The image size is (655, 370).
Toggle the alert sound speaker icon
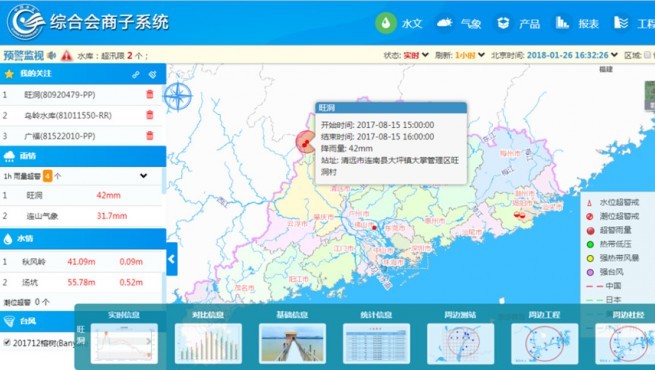click(52, 55)
